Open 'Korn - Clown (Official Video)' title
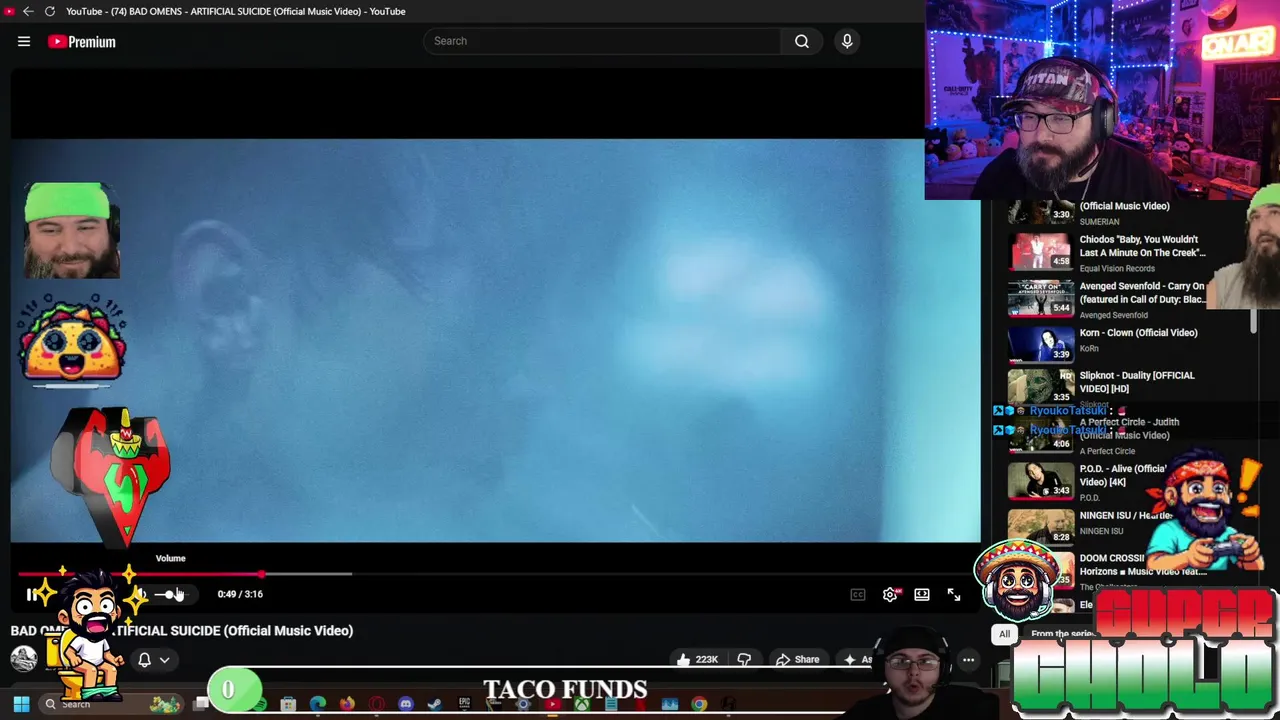The image size is (1280, 720). 1138,333
